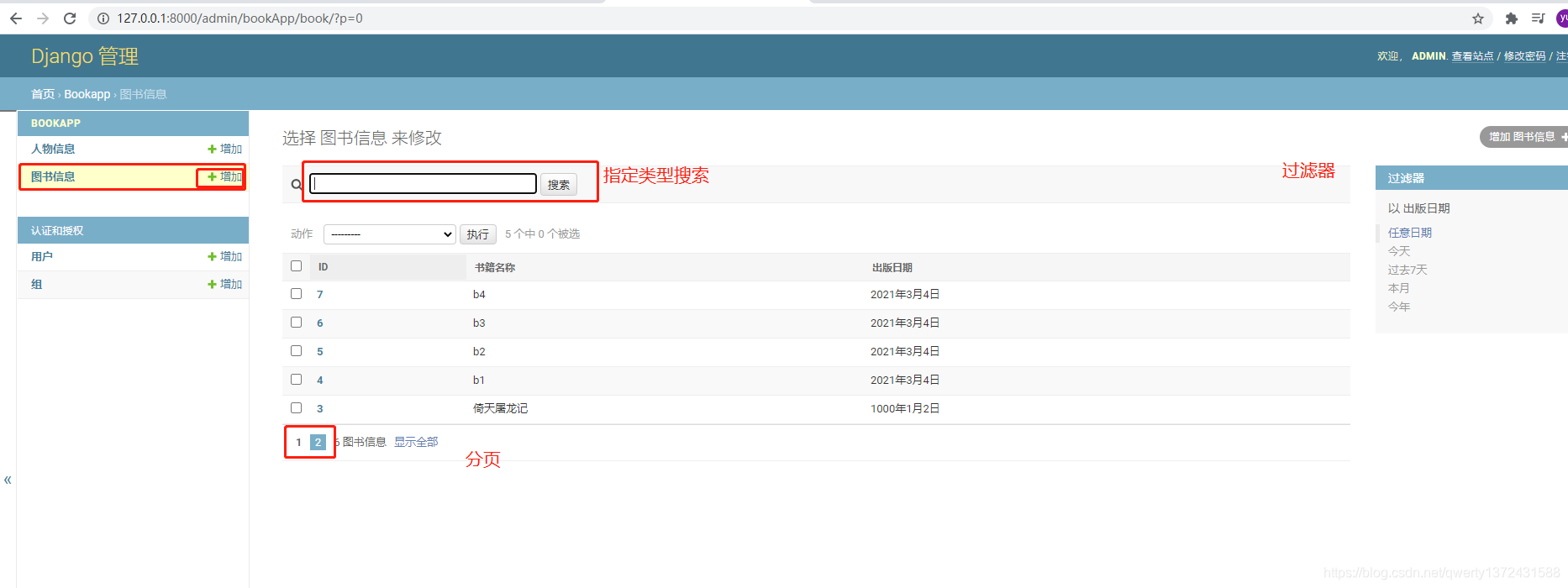This screenshot has width=1568, height=588.
Task: Sort by ID column header
Action: [324, 267]
